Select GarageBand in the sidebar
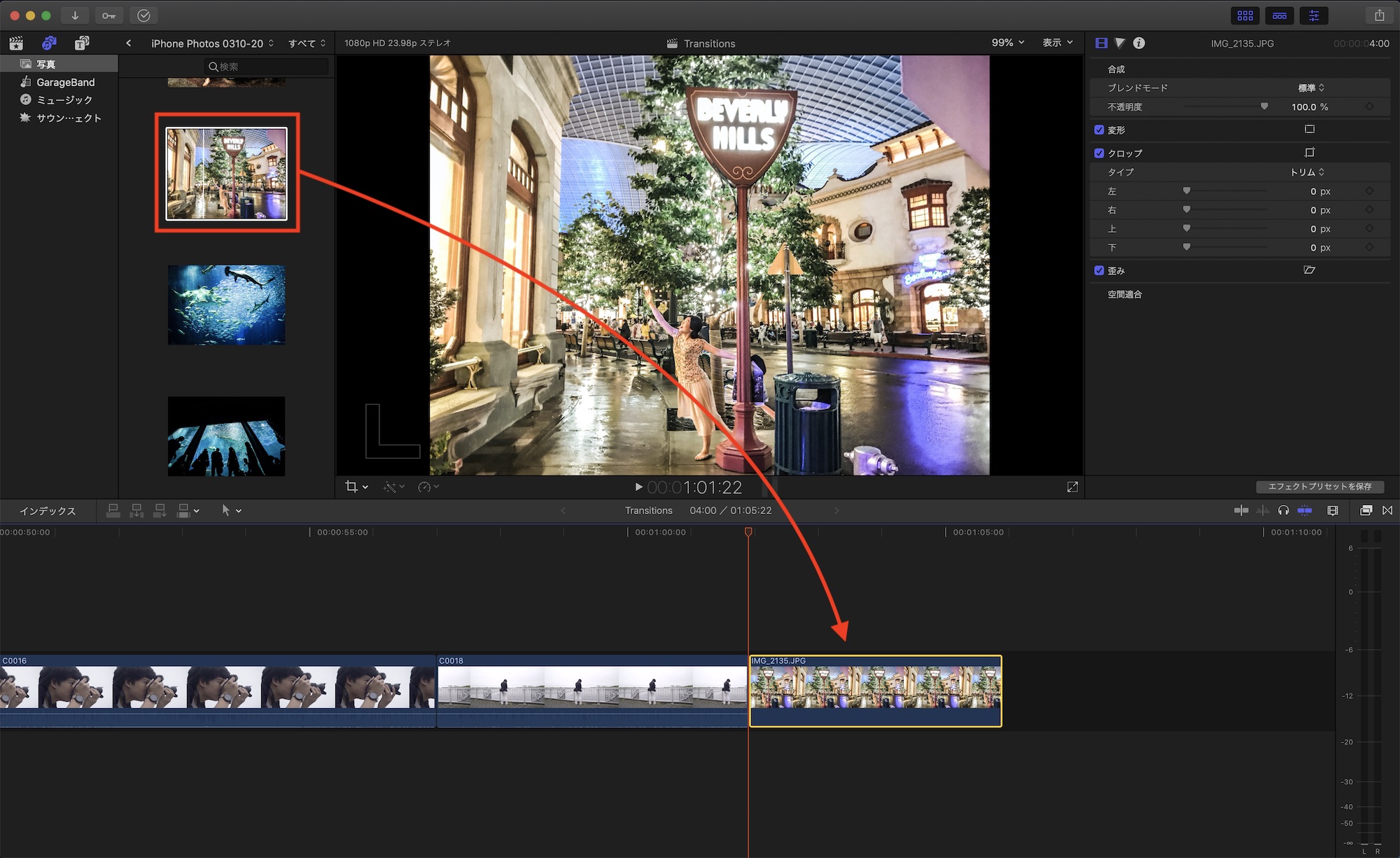Screen dimensions: 1400x858 coord(65,82)
